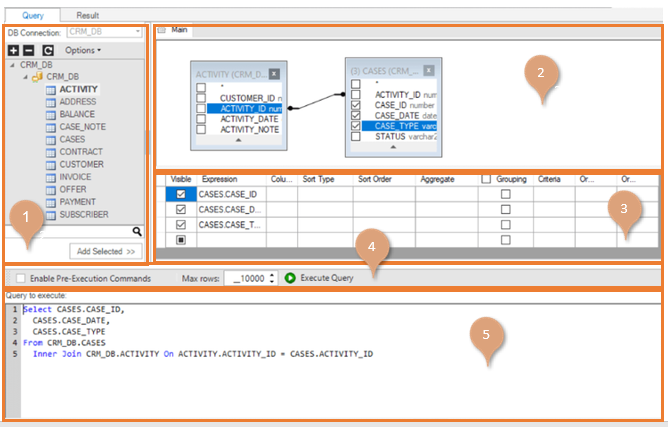Screen dimensions: 668x427
Task: Collapse the CRM_DB schema folder node
Action: [25, 76]
